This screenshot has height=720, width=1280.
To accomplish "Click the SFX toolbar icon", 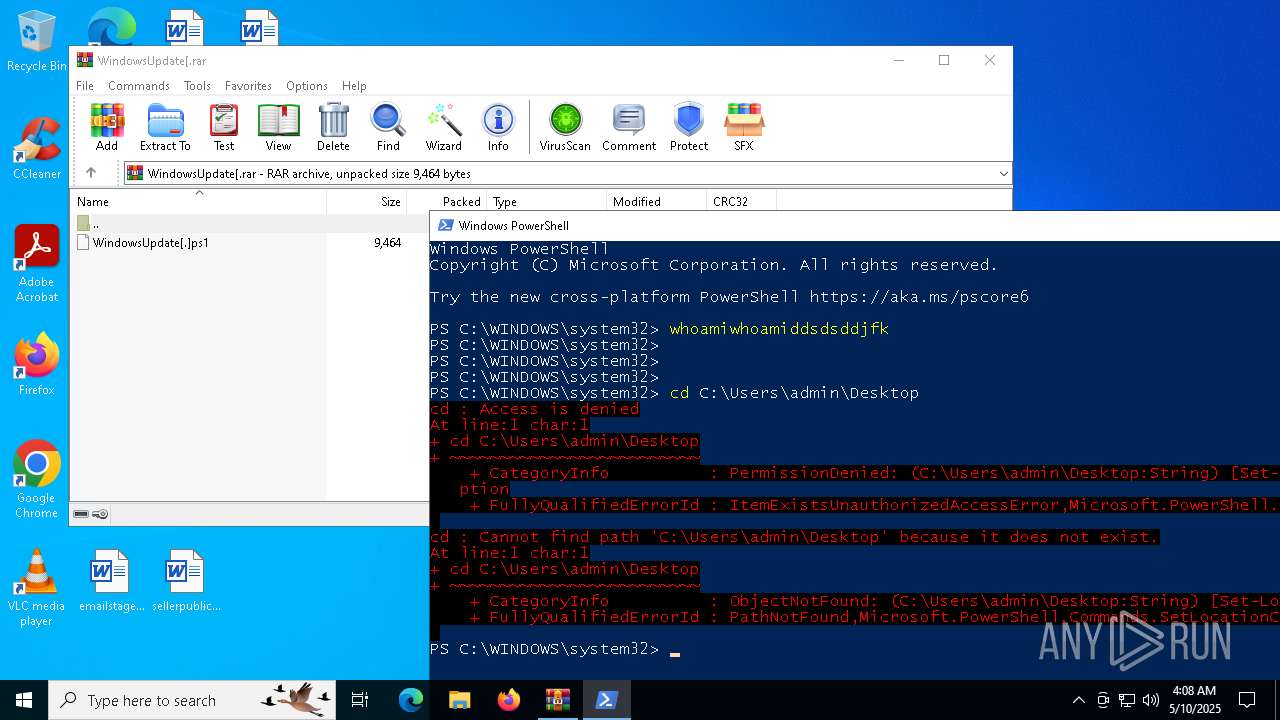I will click(x=744, y=127).
